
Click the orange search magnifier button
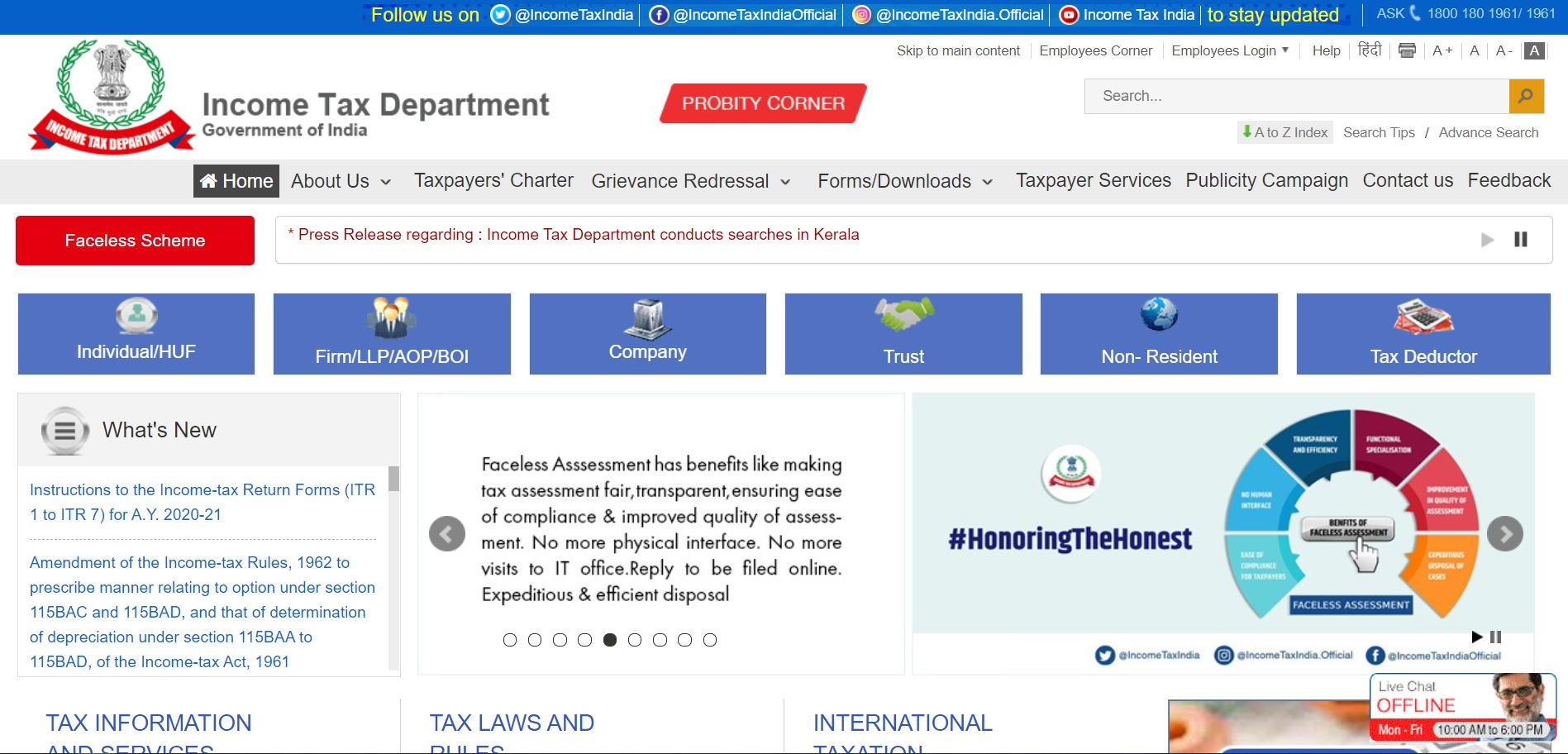(1526, 97)
